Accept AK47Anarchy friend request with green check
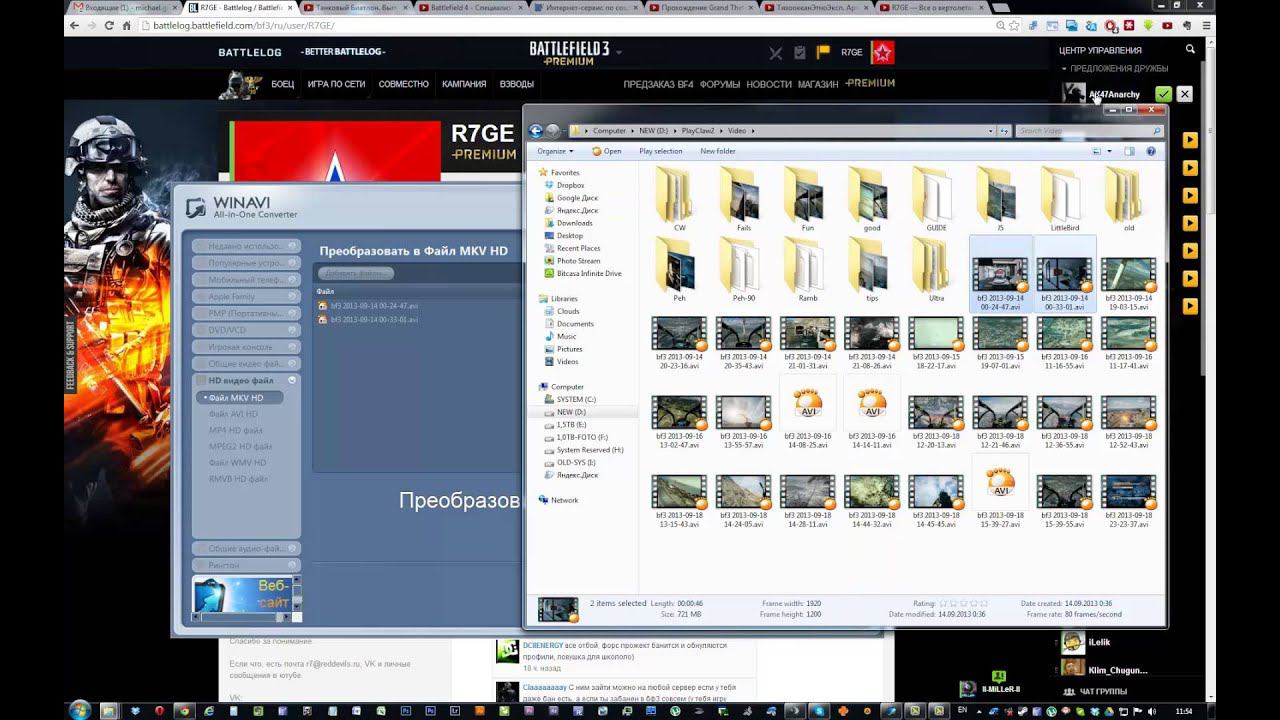The height and width of the screenshot is (720, 1280). (x=1163, y=94)
